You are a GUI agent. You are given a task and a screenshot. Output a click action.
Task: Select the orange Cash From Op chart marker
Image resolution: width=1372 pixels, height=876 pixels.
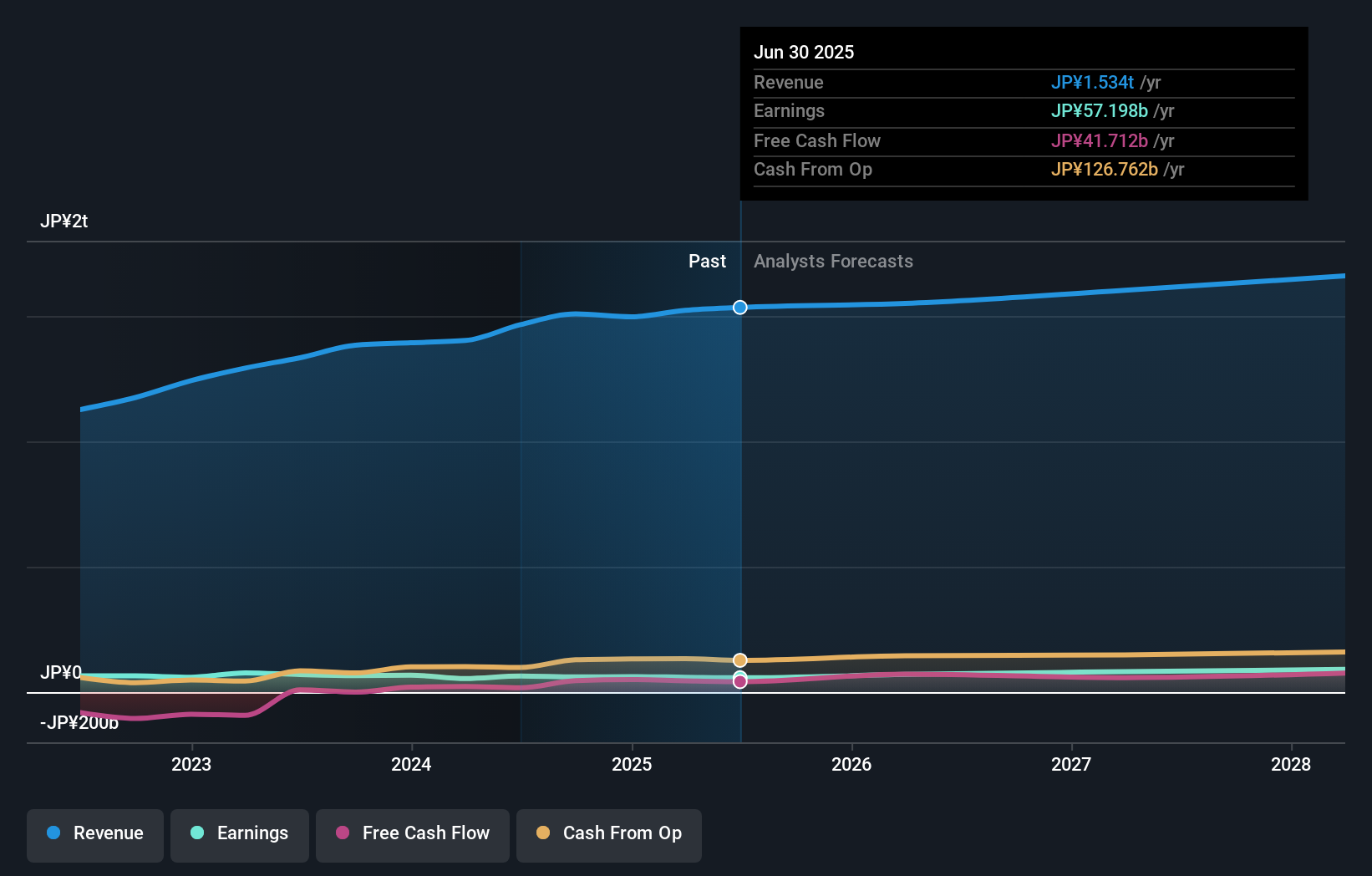coord(739,660)
